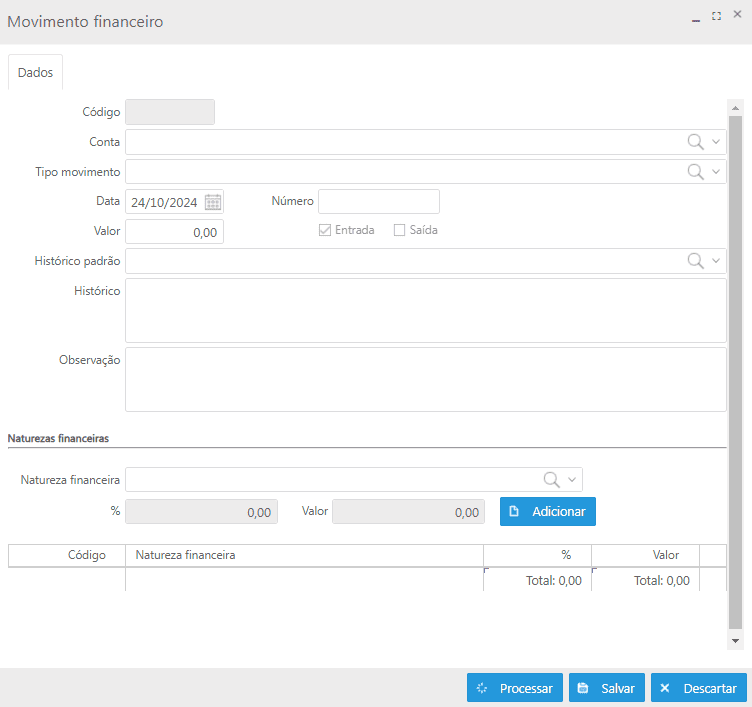Click the search magnifier in Conta field

pos(695,142)
